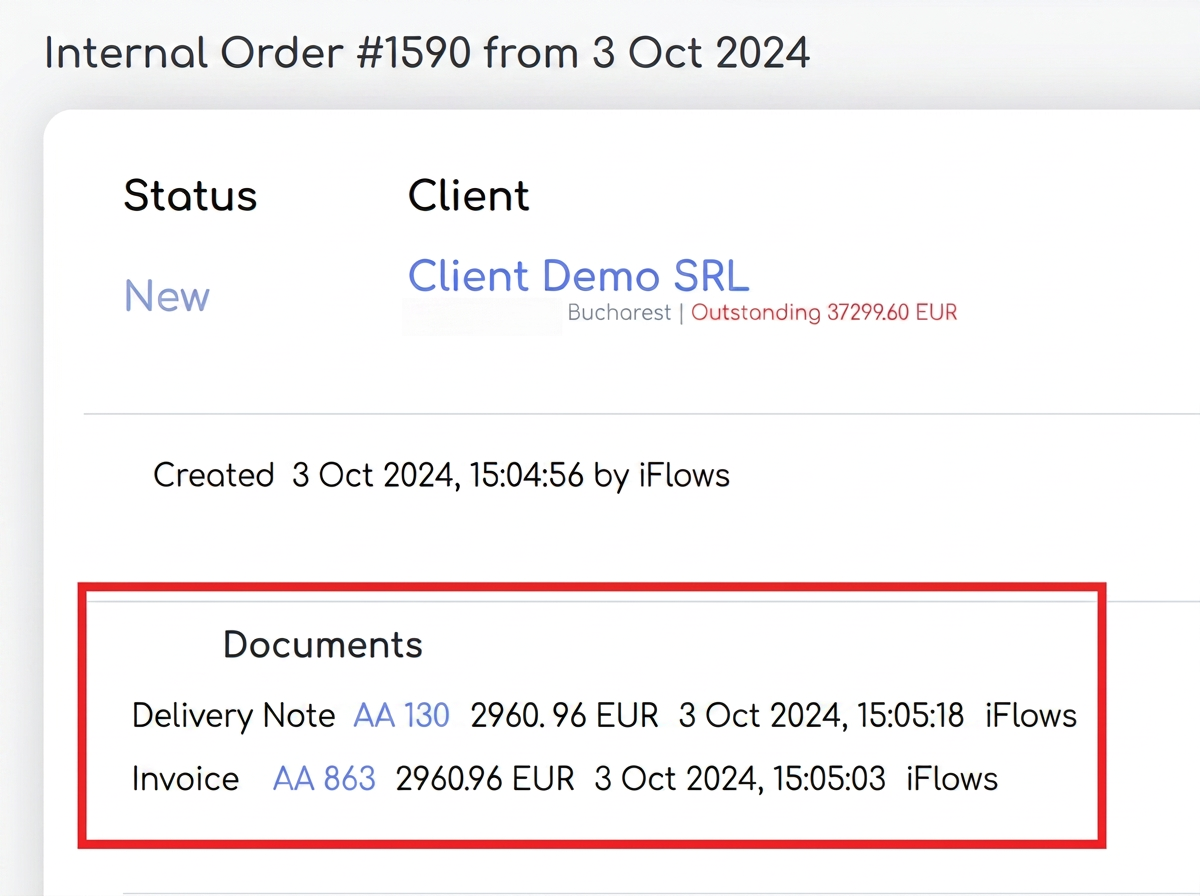Open delivery note AA 130
Image resolution: width=1200 pixels, height=896 pixels.
pos(401,715)
